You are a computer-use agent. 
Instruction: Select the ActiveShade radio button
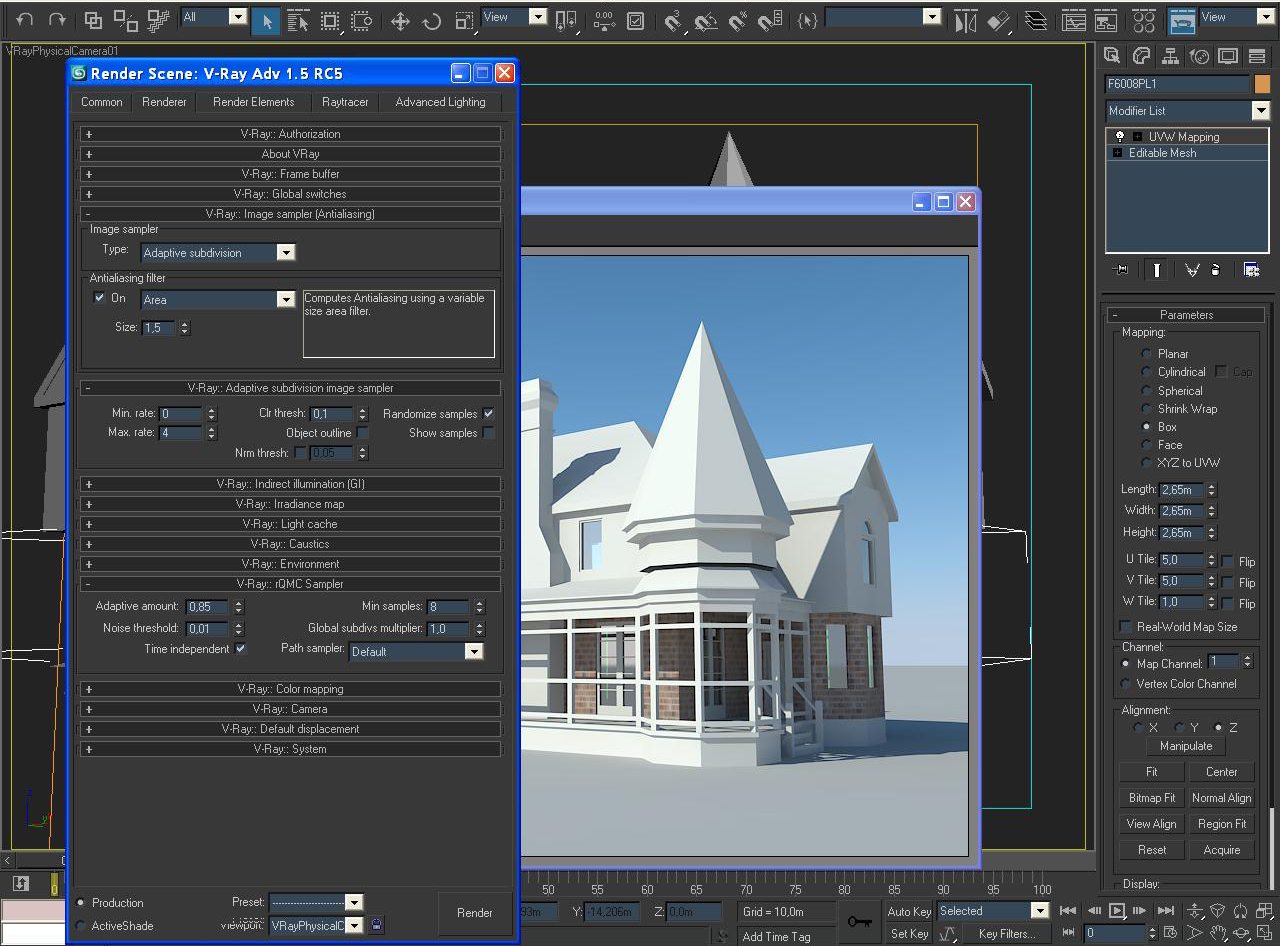[x=81, y=926]
